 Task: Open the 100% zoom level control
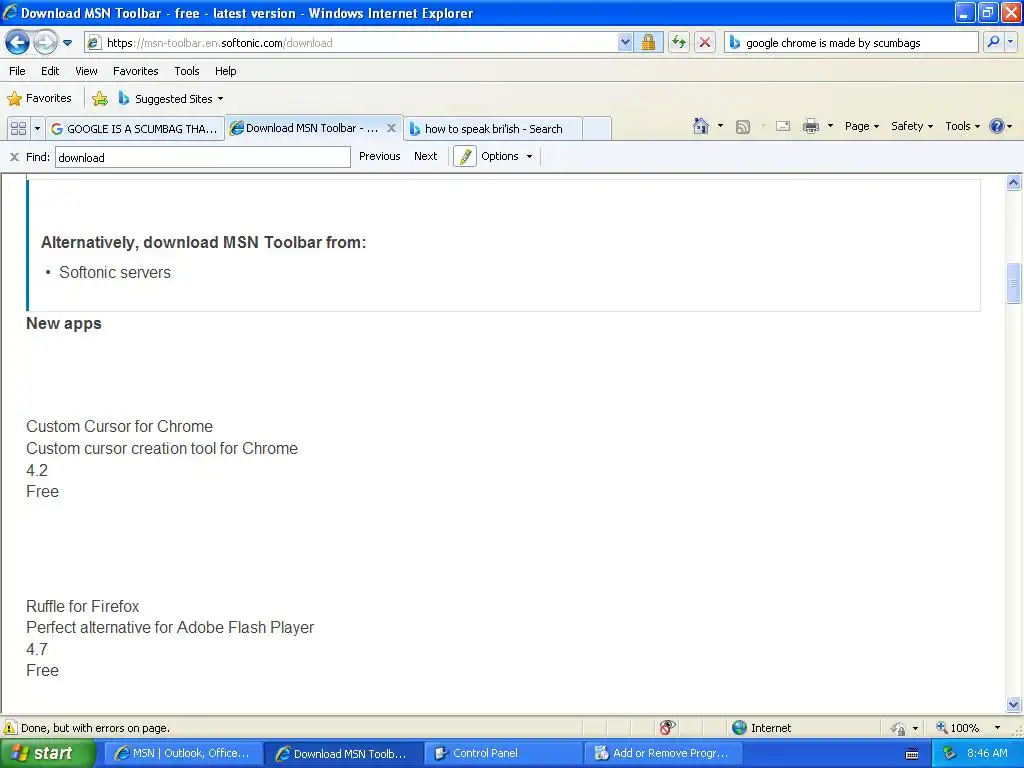click(x=968, y=728)
